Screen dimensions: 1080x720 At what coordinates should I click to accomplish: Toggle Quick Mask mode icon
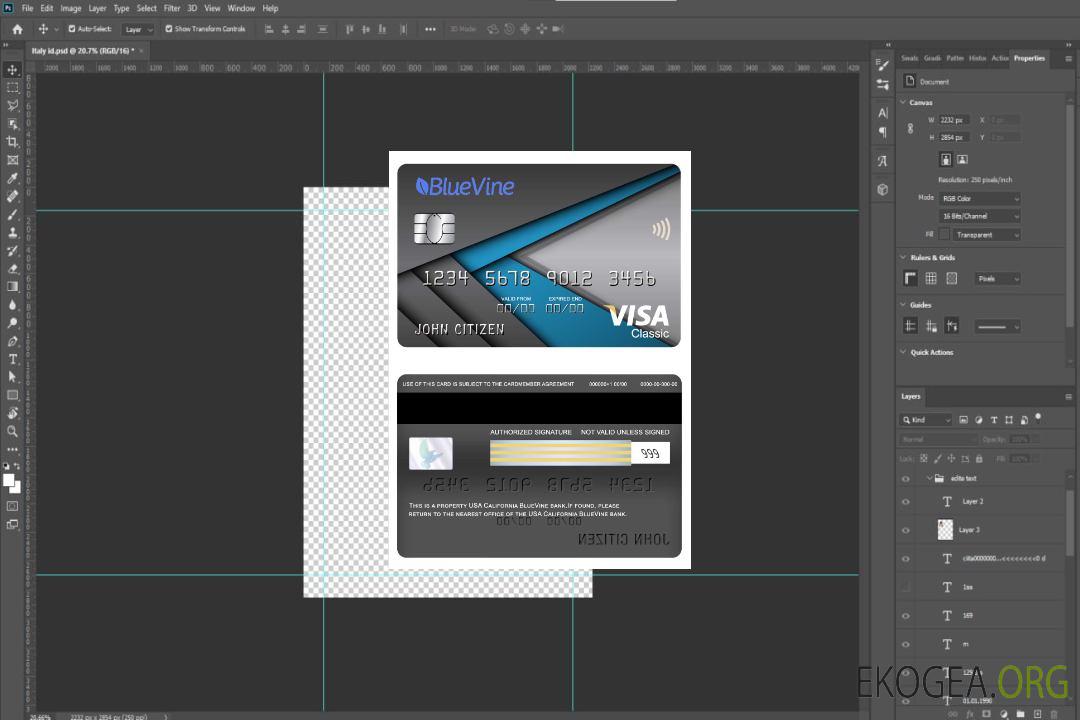(12, 506)
